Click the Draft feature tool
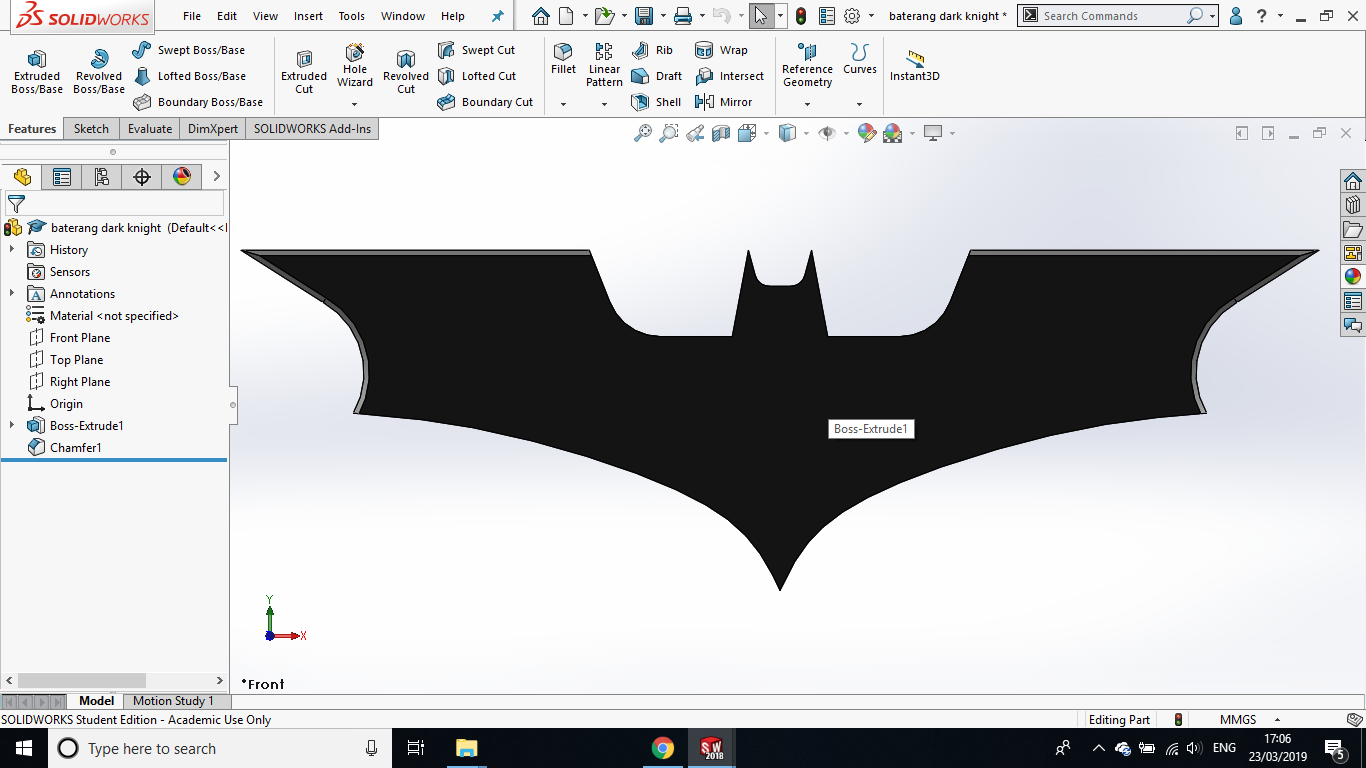 (x=656, y=76)
